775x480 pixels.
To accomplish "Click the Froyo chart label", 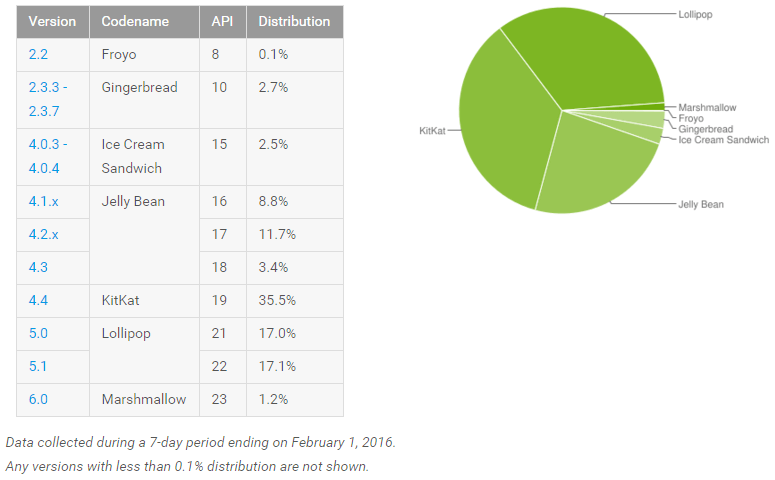I will 691,118.
